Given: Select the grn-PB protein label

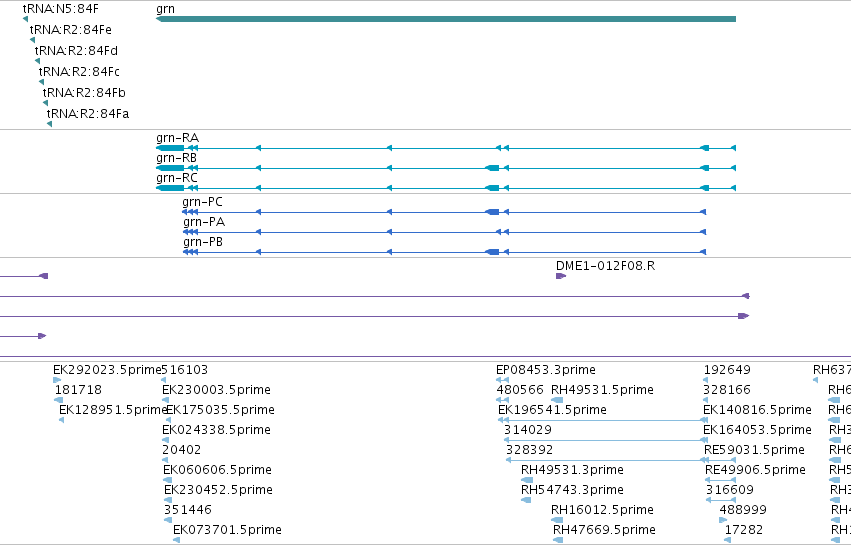Looking at the screenshot, I should coord(203,242).
